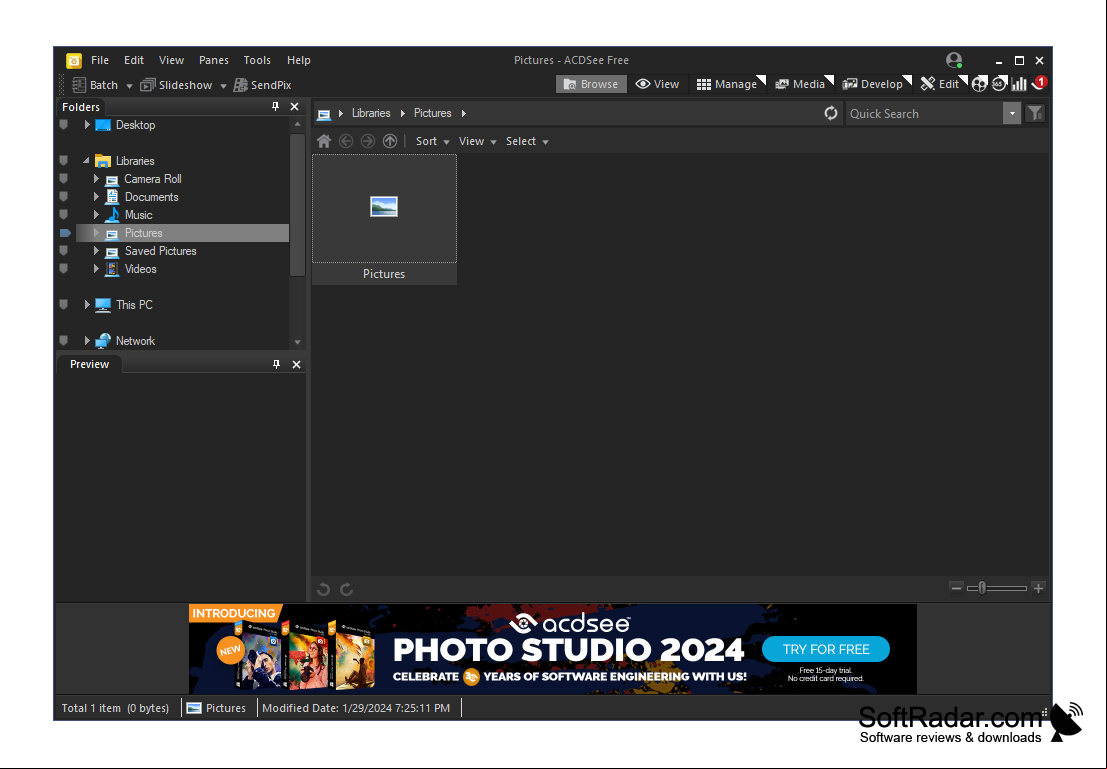Expand the Documents tree node
Image resolution: width=1107 pixels, height=769 pixels.
pos(96,196)
